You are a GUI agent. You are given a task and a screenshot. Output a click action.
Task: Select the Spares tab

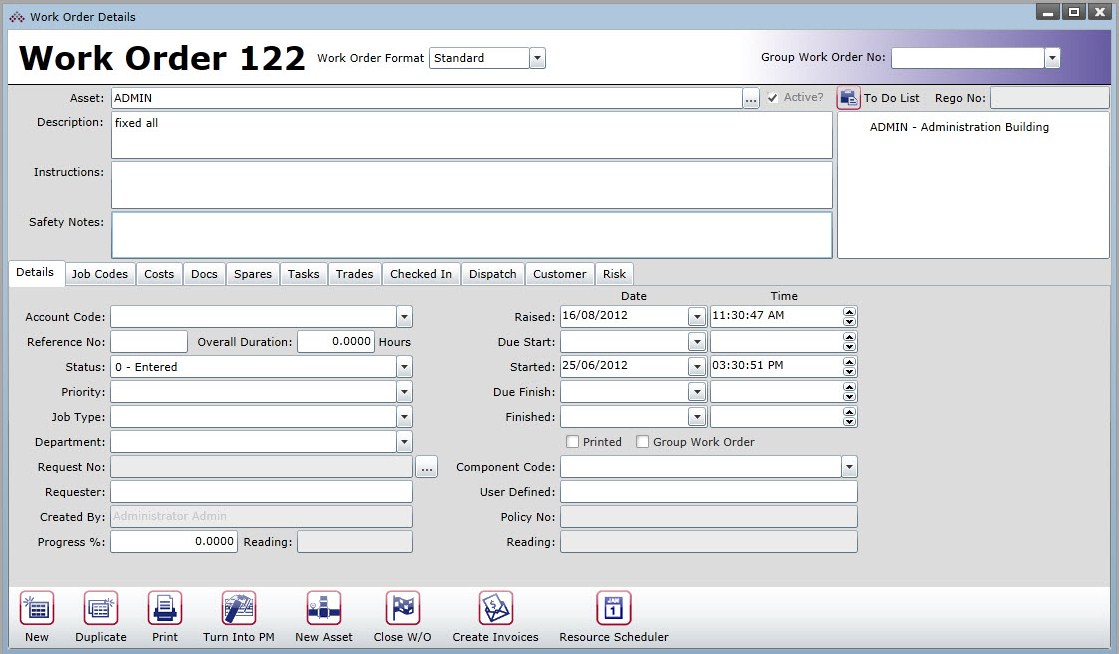(253, 274)
